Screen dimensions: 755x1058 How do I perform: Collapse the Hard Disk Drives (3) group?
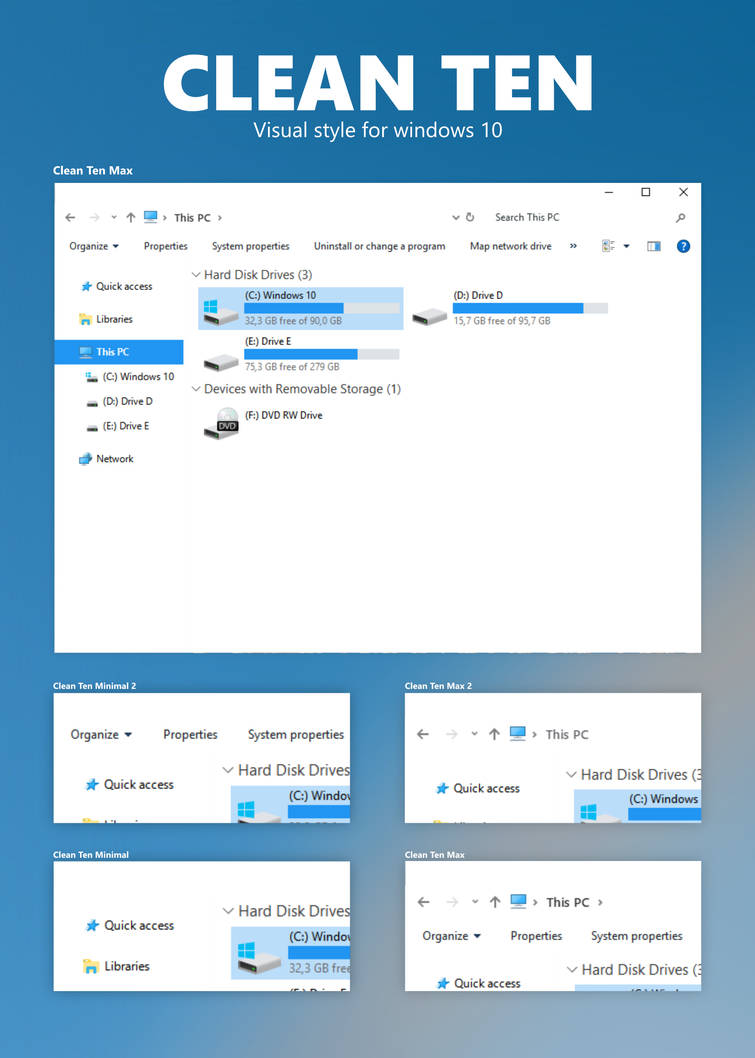pyautogui.click(x=195, y=274)
